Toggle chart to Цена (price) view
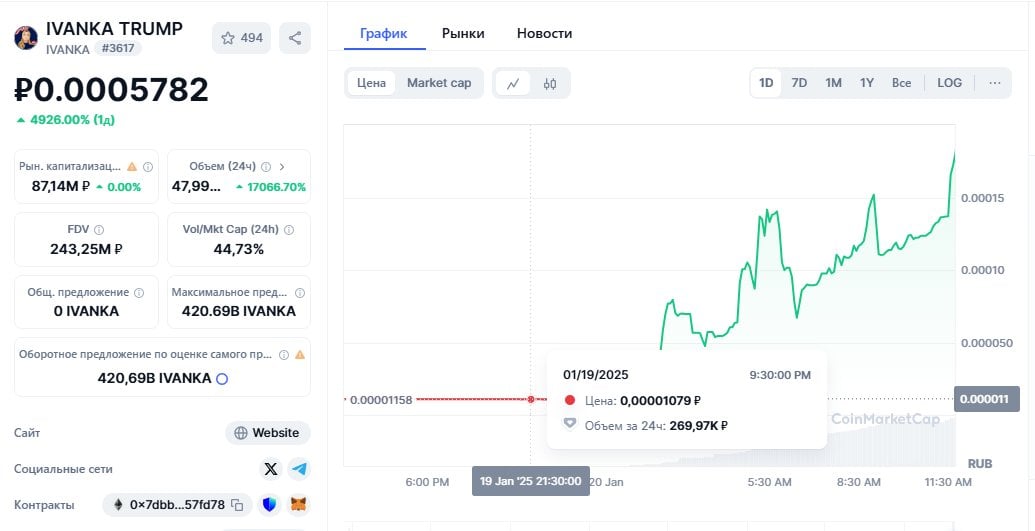Screen dimensions: 1035x531 coord(371,83)
